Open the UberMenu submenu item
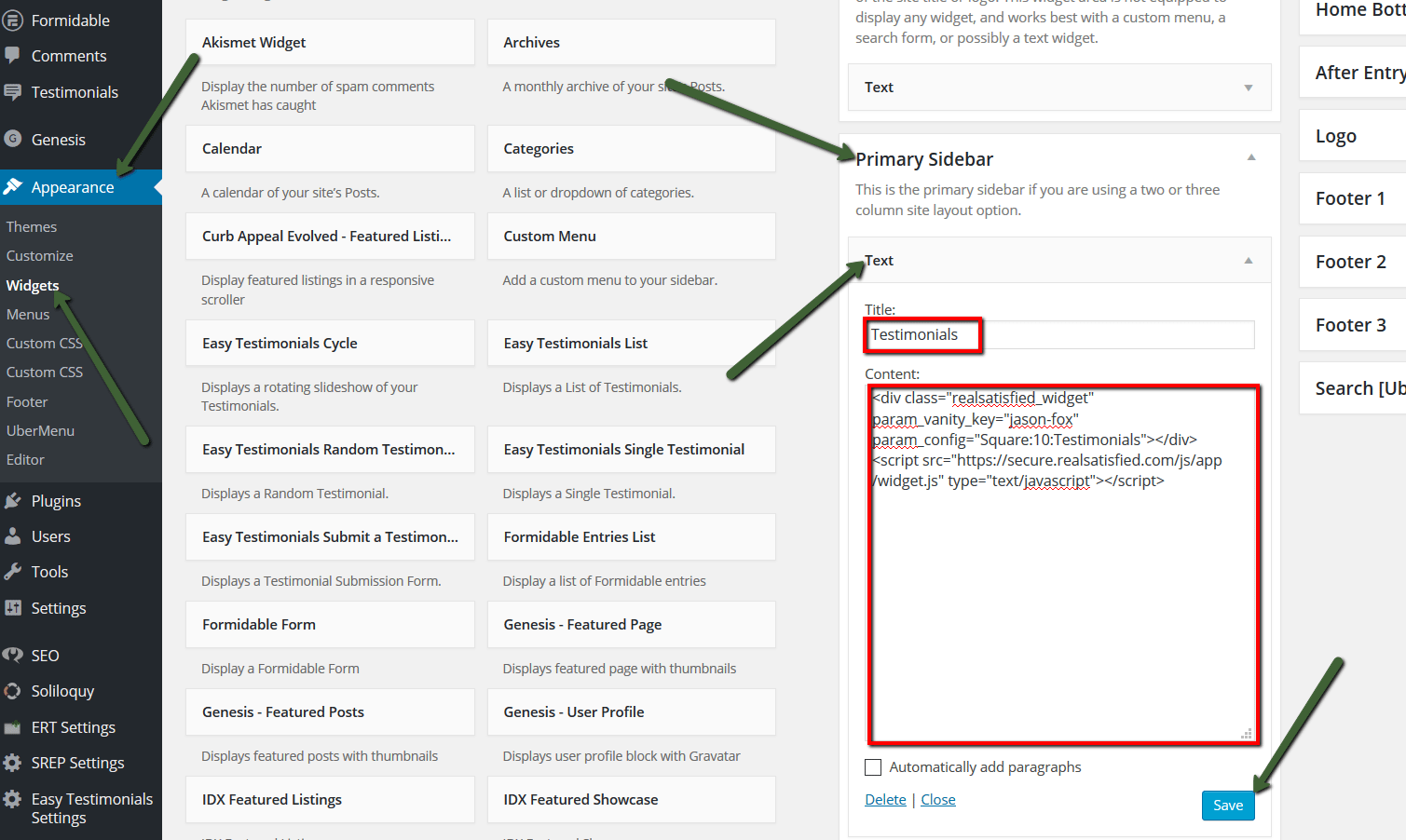Viewport: 1406px width, 840px height. coord(40,431)
